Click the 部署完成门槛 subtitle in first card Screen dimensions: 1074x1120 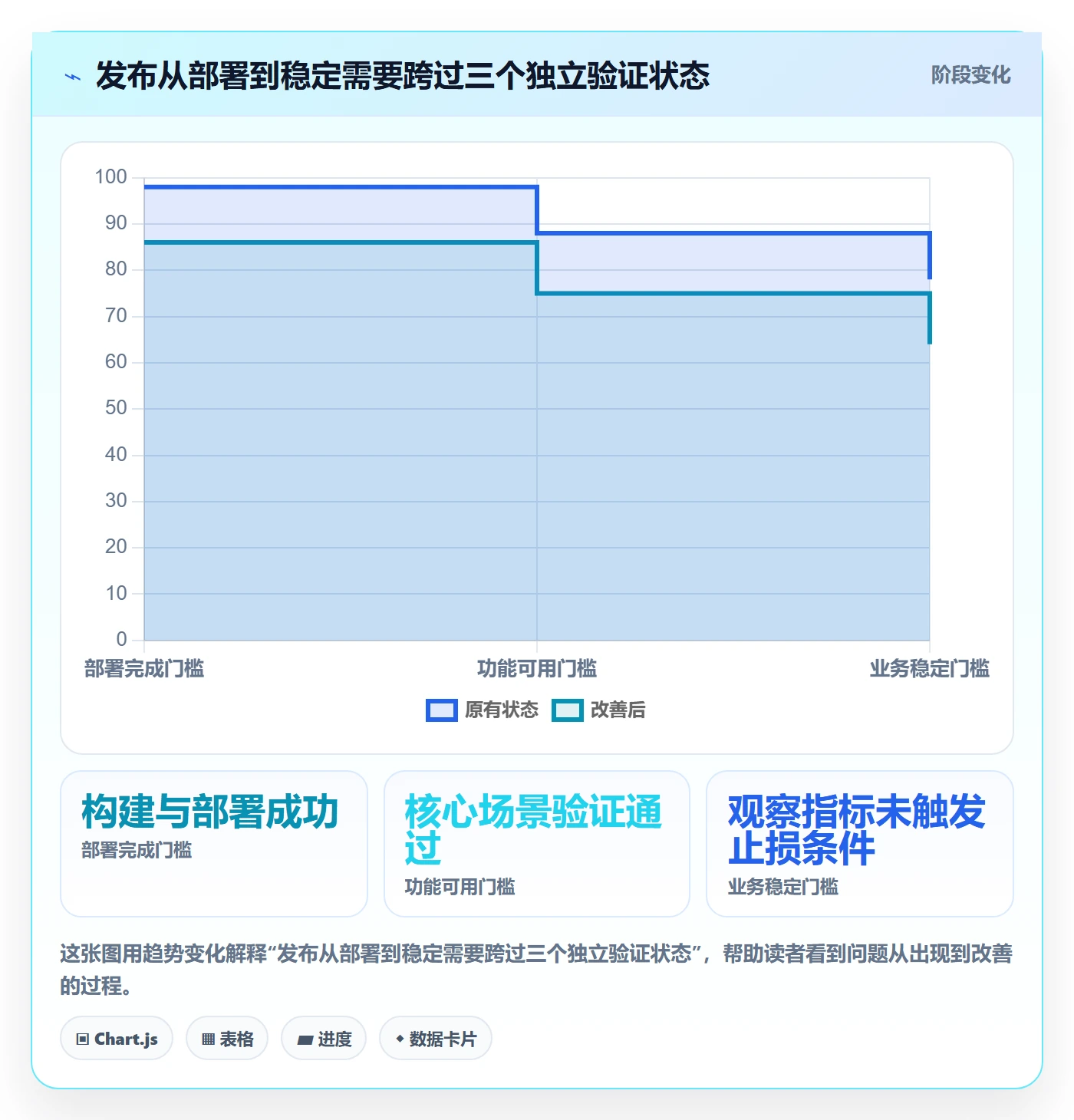click(137, 850)
